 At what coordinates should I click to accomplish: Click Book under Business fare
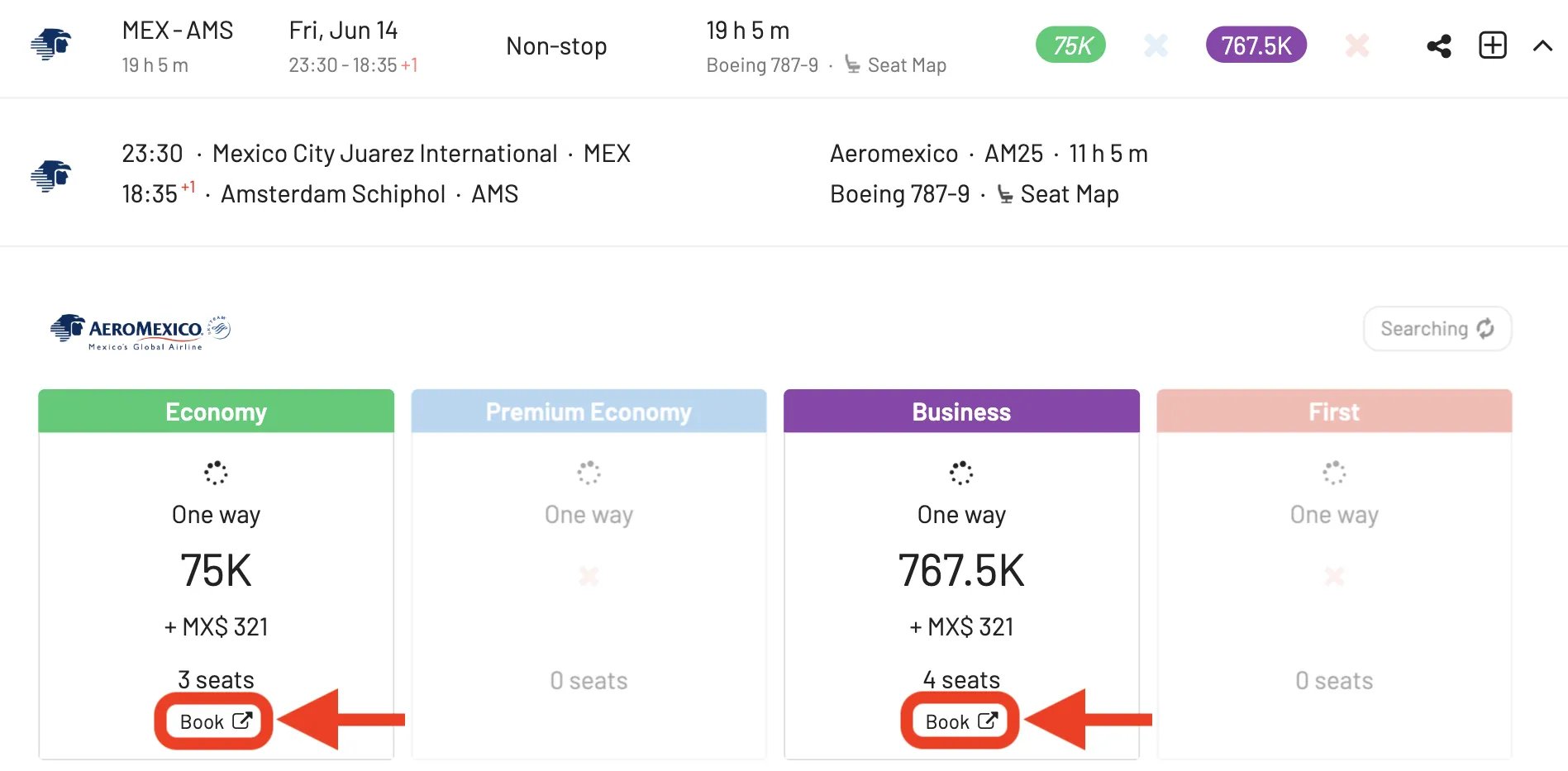tap(960, 721)
